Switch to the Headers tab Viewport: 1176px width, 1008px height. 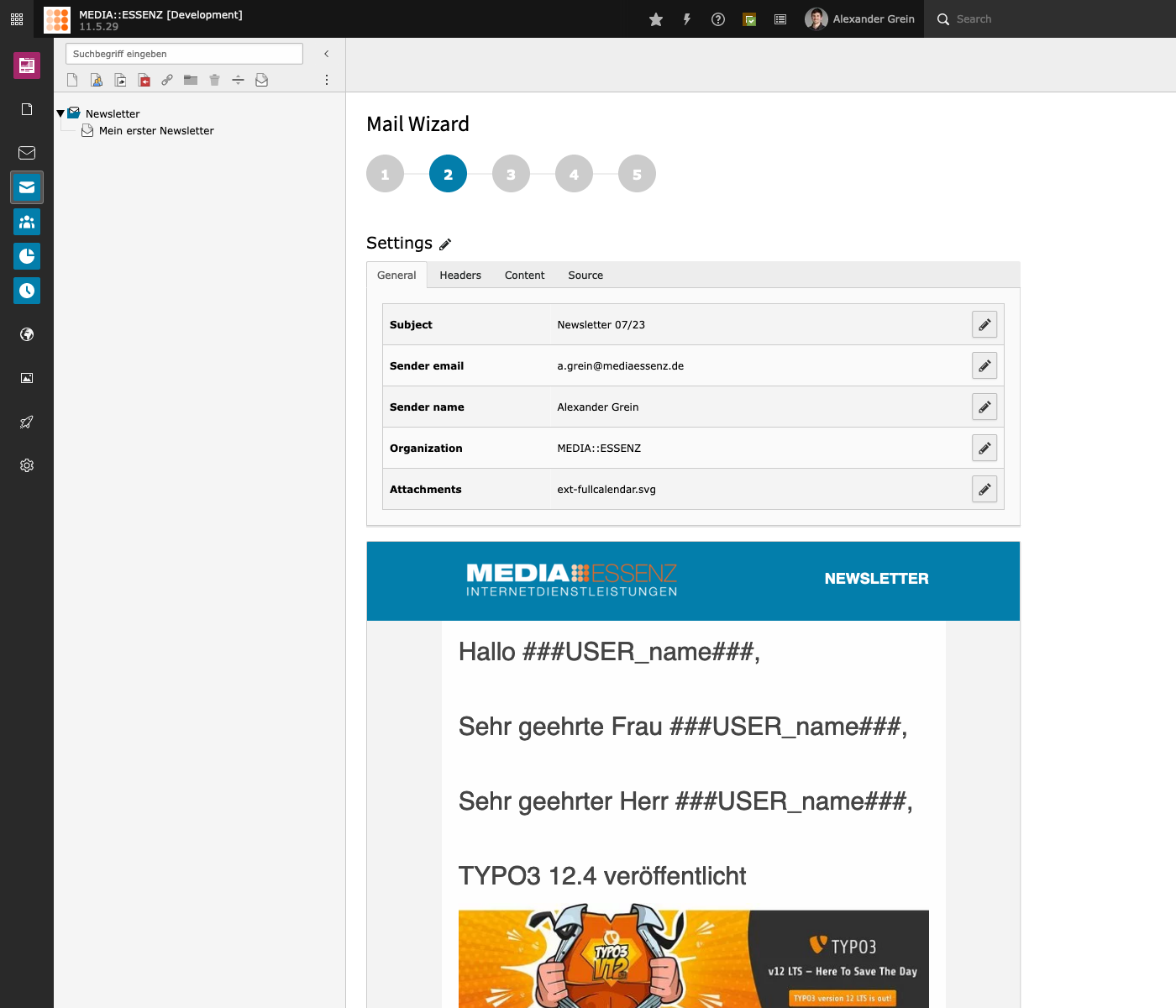[x=460, y=275]
